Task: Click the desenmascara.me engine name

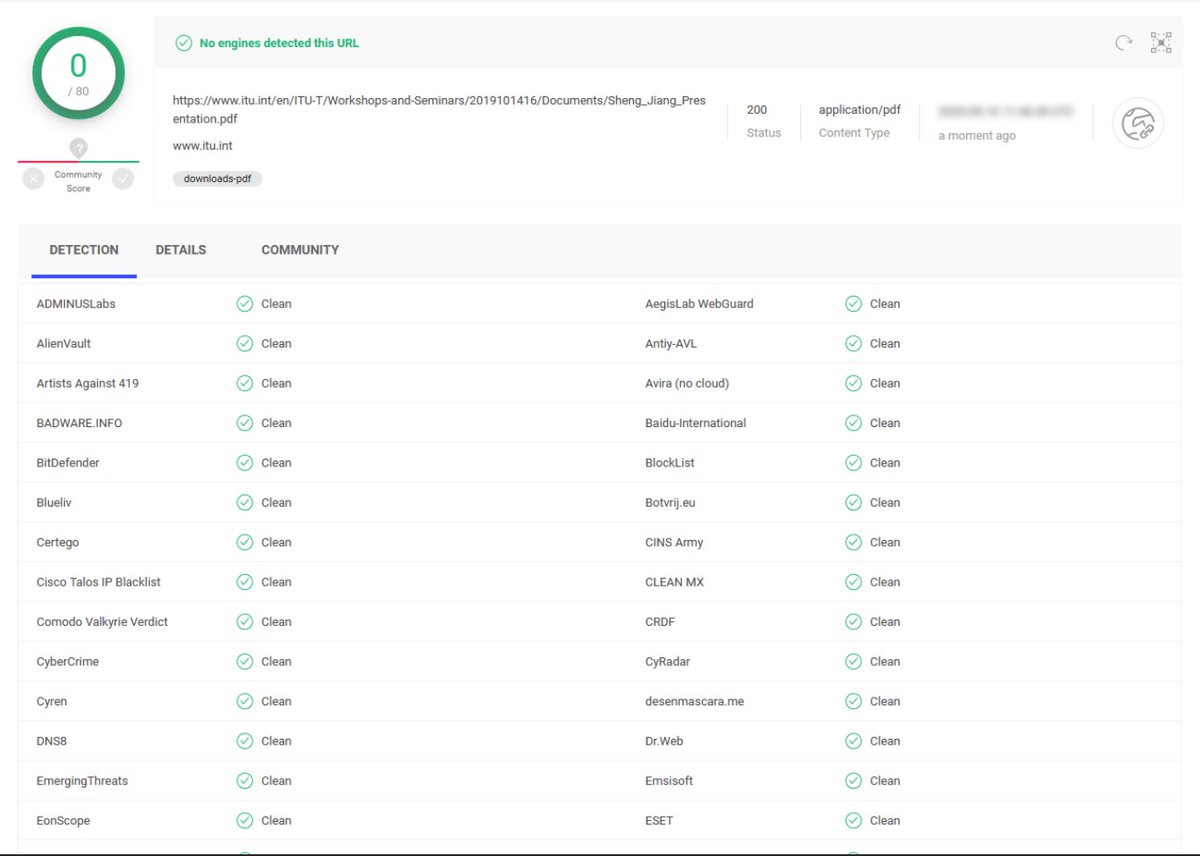Action: [x=695, y=702]
